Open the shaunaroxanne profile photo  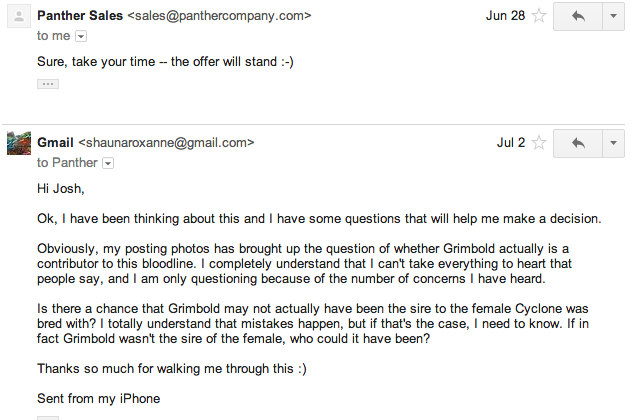point(19,143)
